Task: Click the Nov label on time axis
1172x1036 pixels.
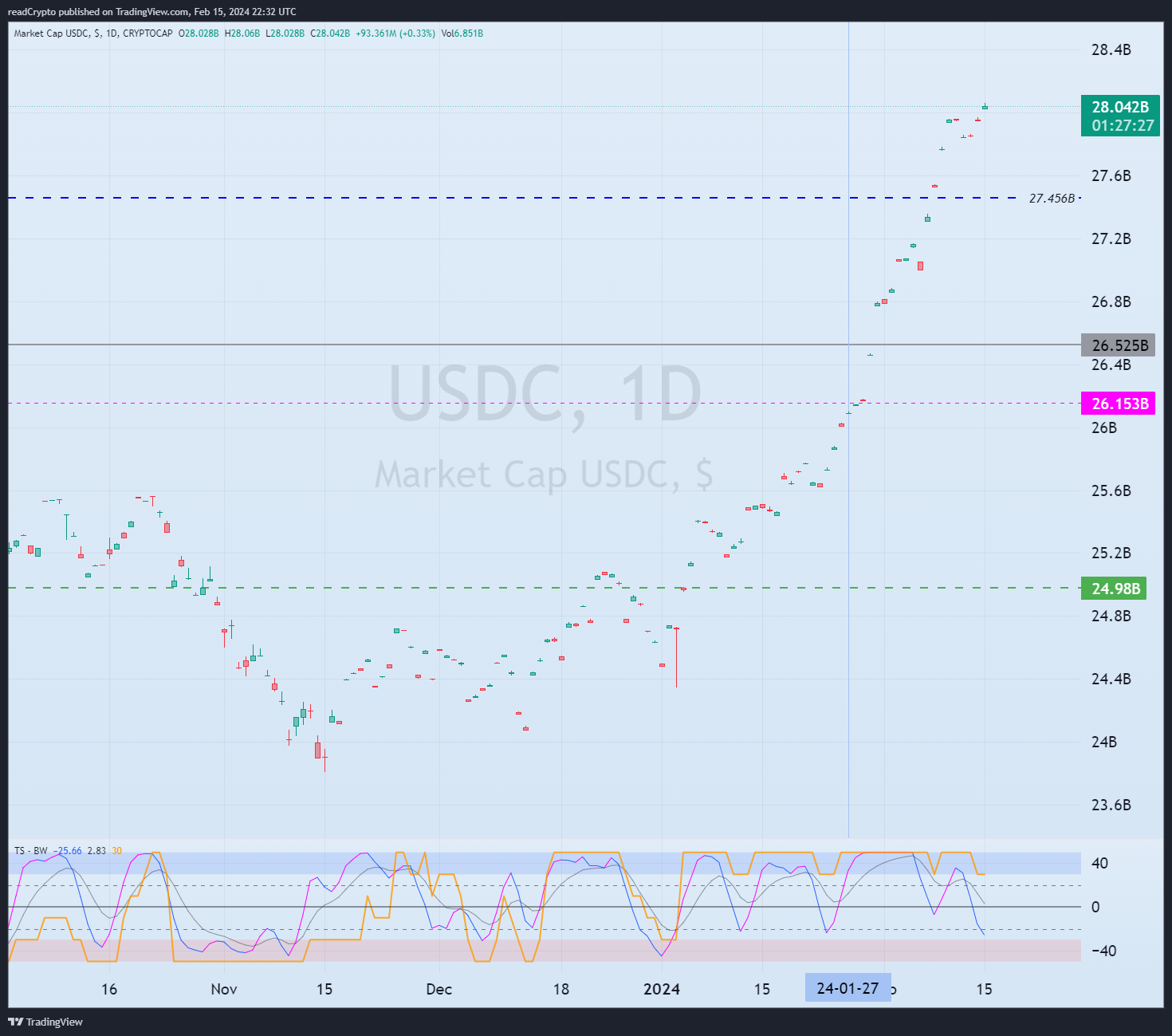Action: pos(224,990)
